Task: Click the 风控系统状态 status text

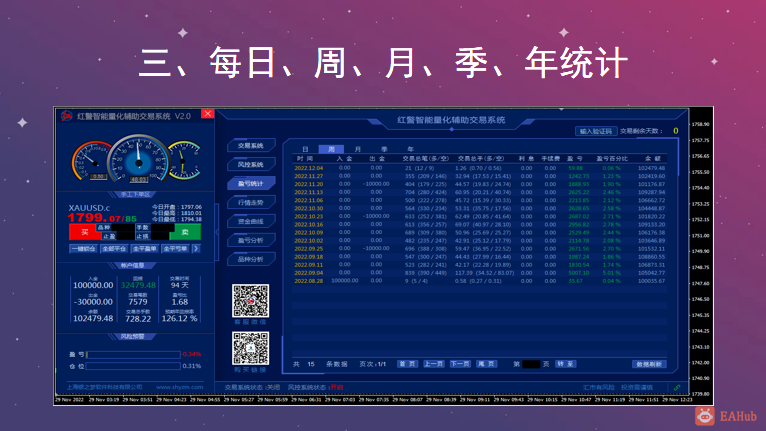Action: coord(316,387)
